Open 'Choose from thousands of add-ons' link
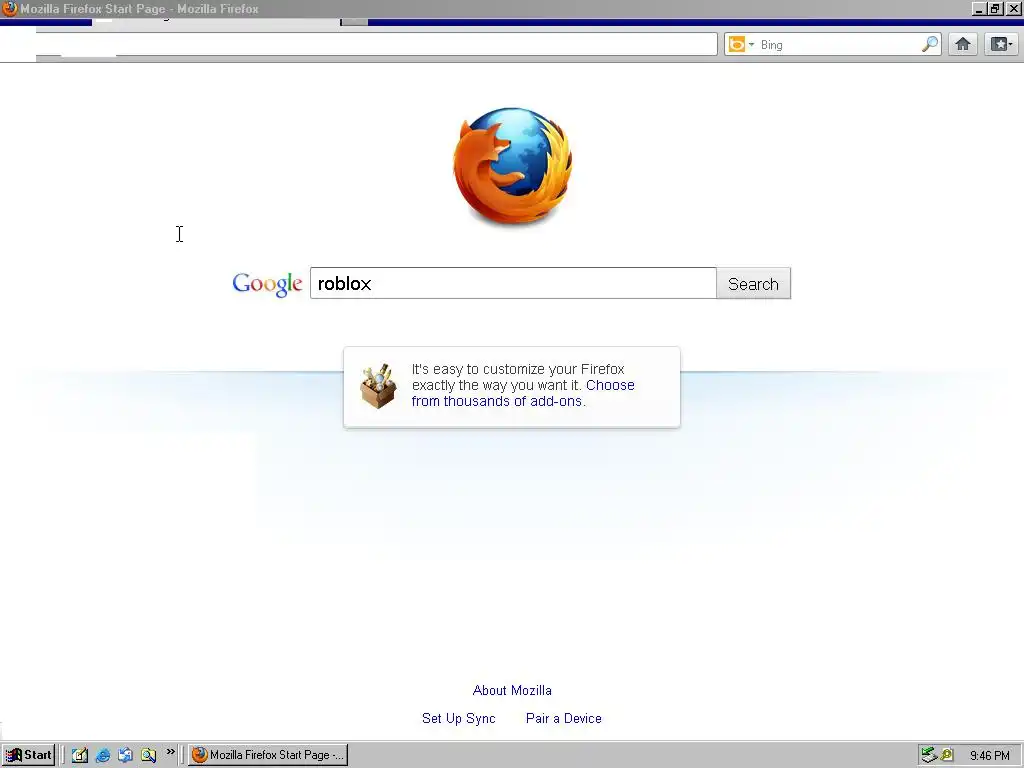This screenshot has width=1024, height=768. 523,393
